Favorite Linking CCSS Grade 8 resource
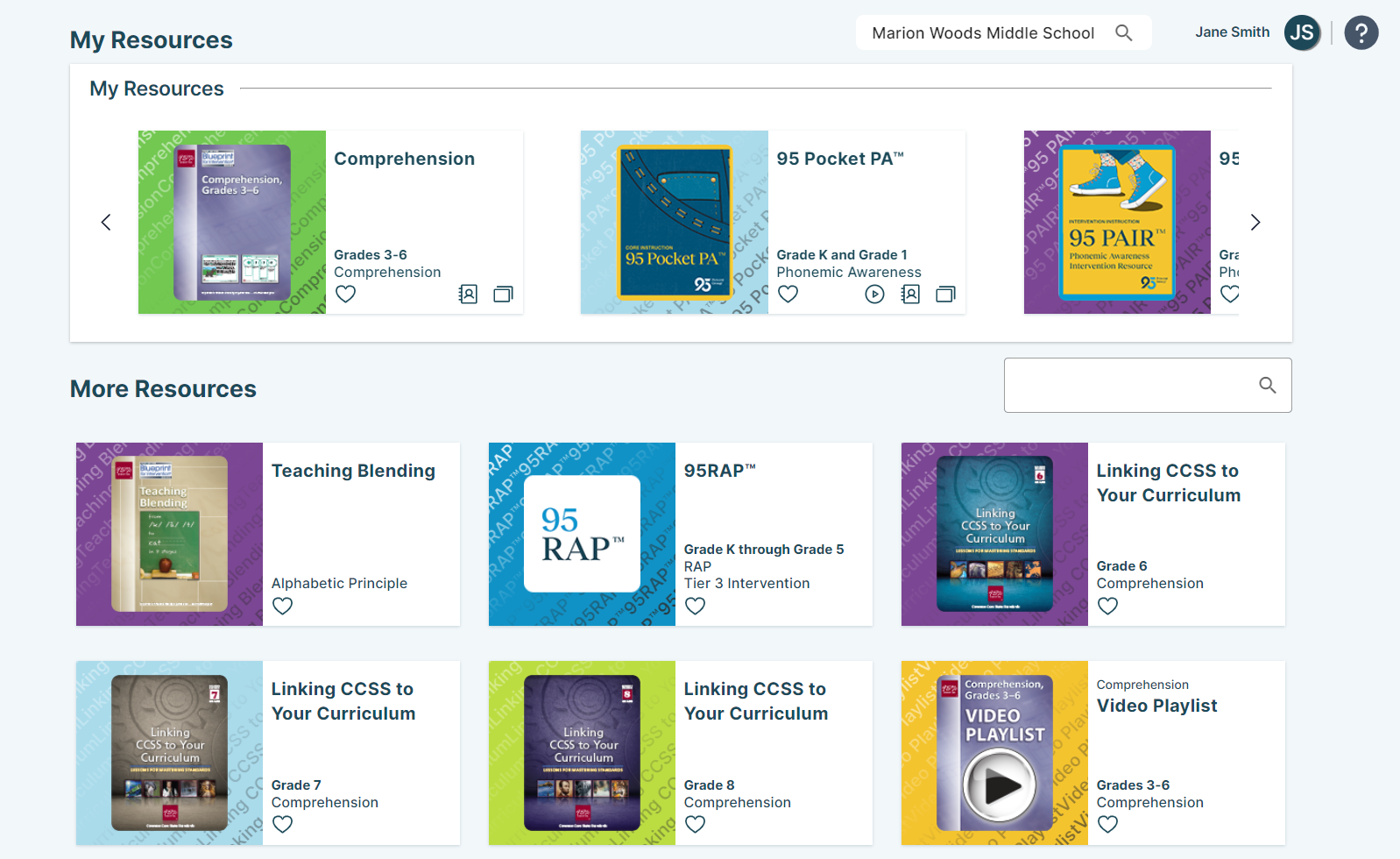This screenshot has width=1400, height=859. tap(695, 825)
